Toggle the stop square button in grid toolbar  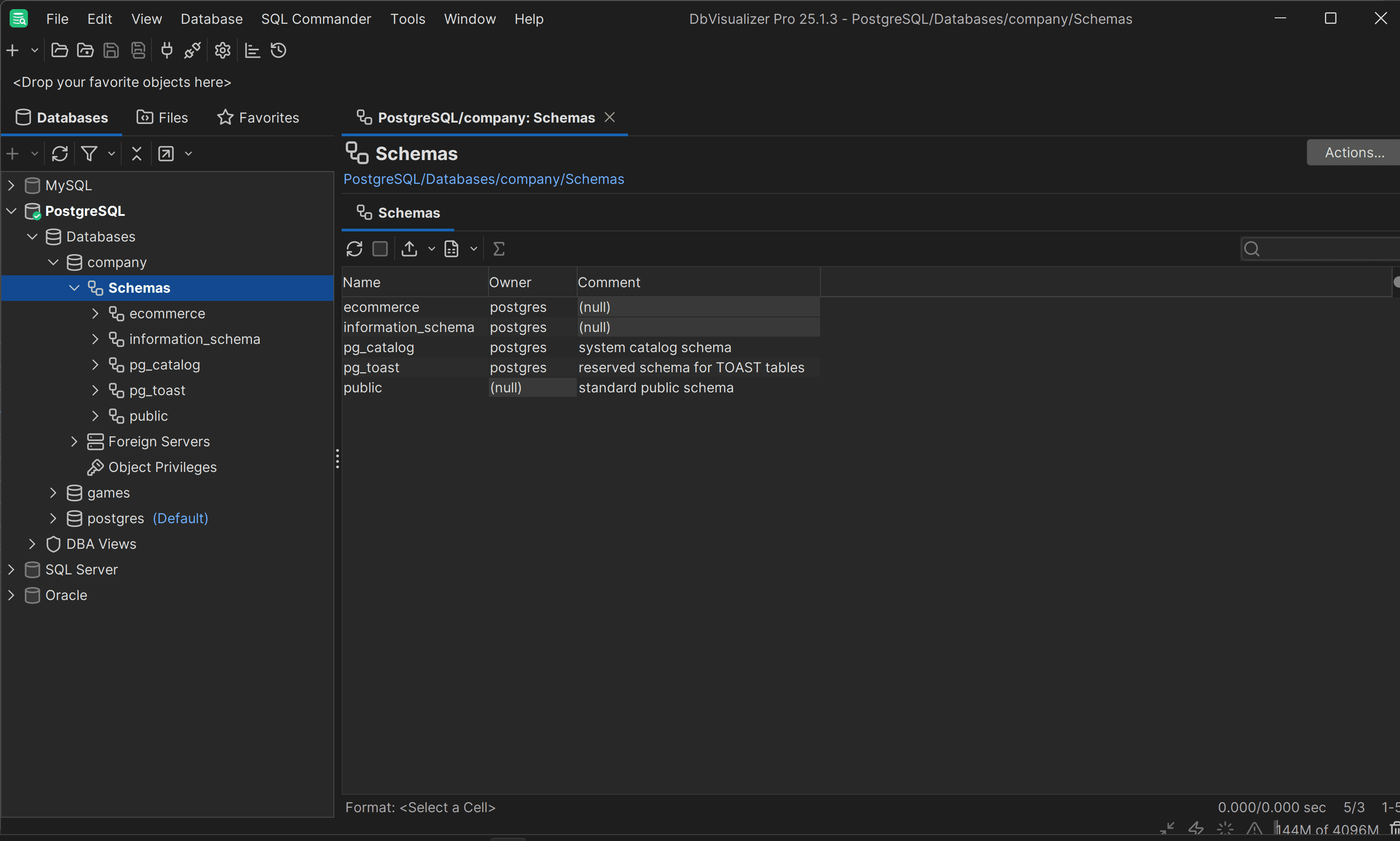pos(380,249)
